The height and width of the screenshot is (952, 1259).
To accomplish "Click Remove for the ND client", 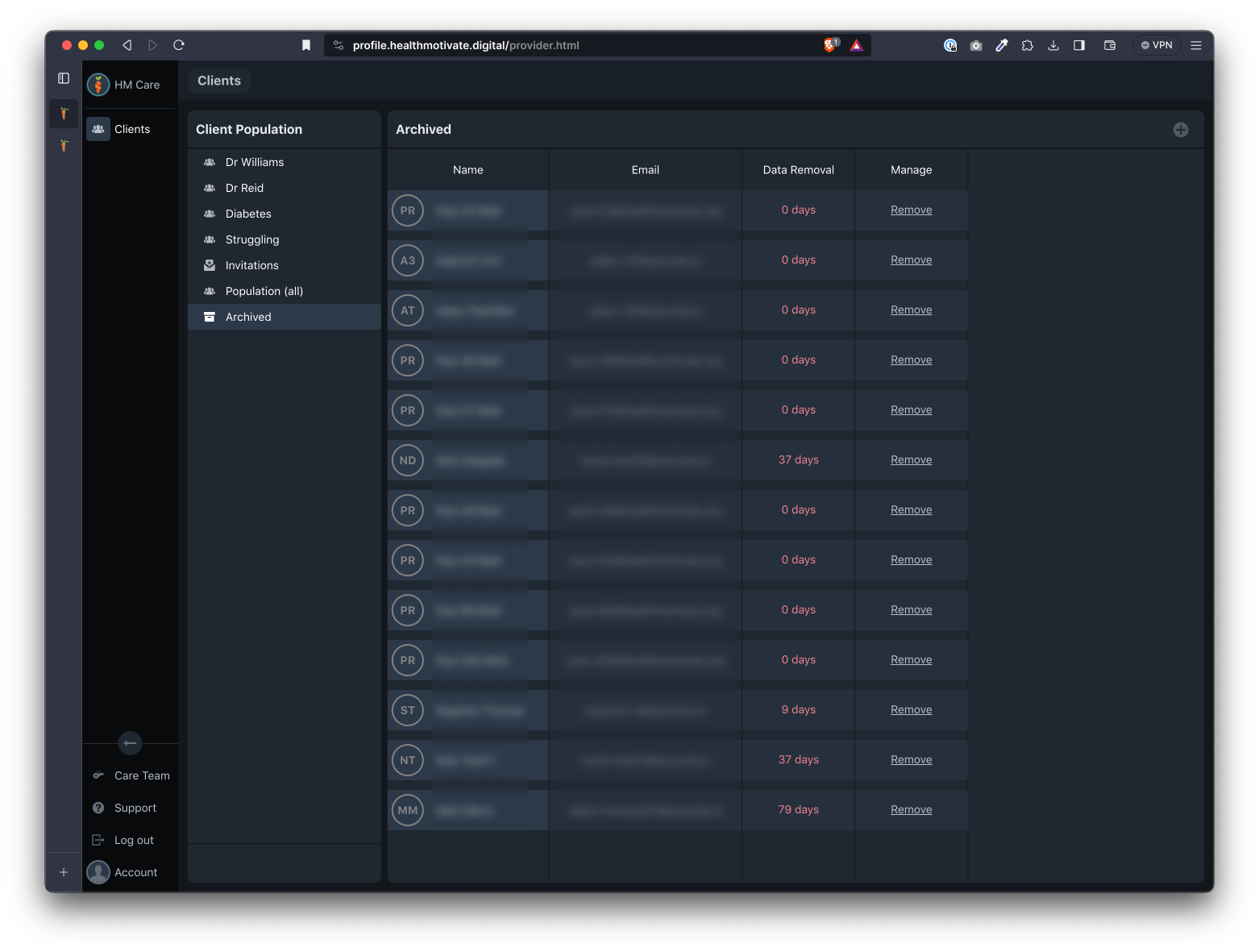I will [x=912, y=459].
